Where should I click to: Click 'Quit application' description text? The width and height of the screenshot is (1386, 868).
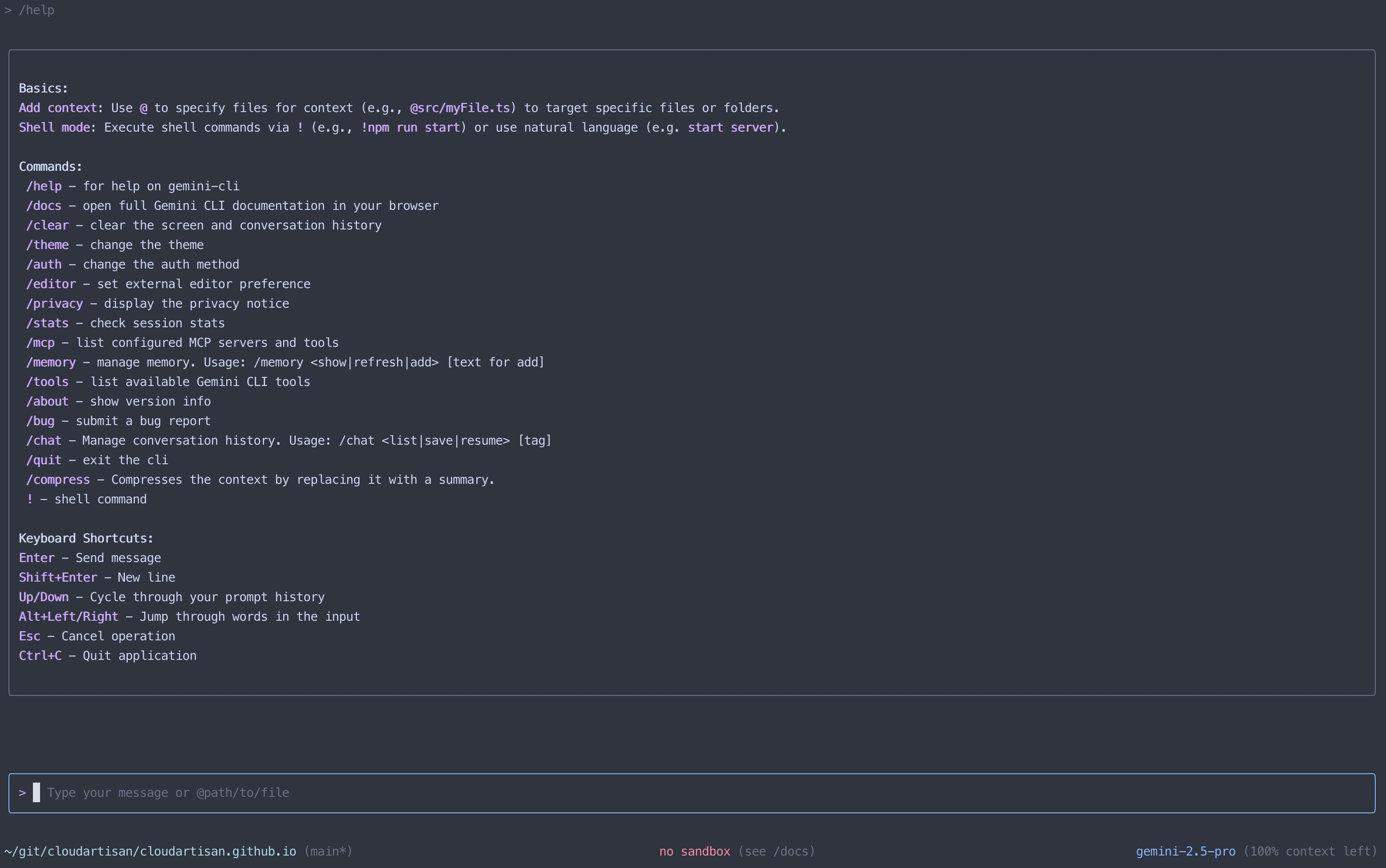140,655
